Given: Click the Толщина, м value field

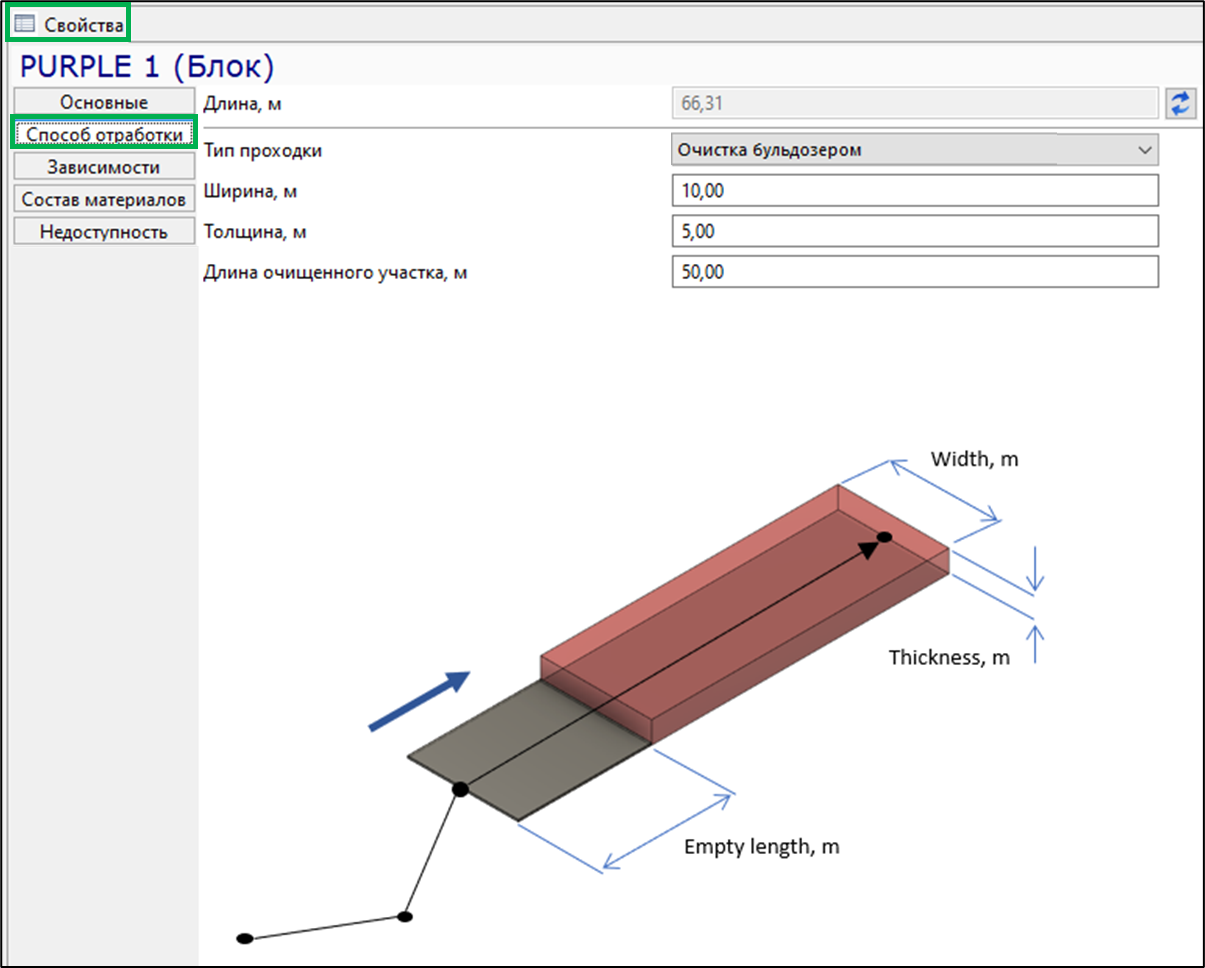Looking at the screenshot, I should click(x=915, y=231).
